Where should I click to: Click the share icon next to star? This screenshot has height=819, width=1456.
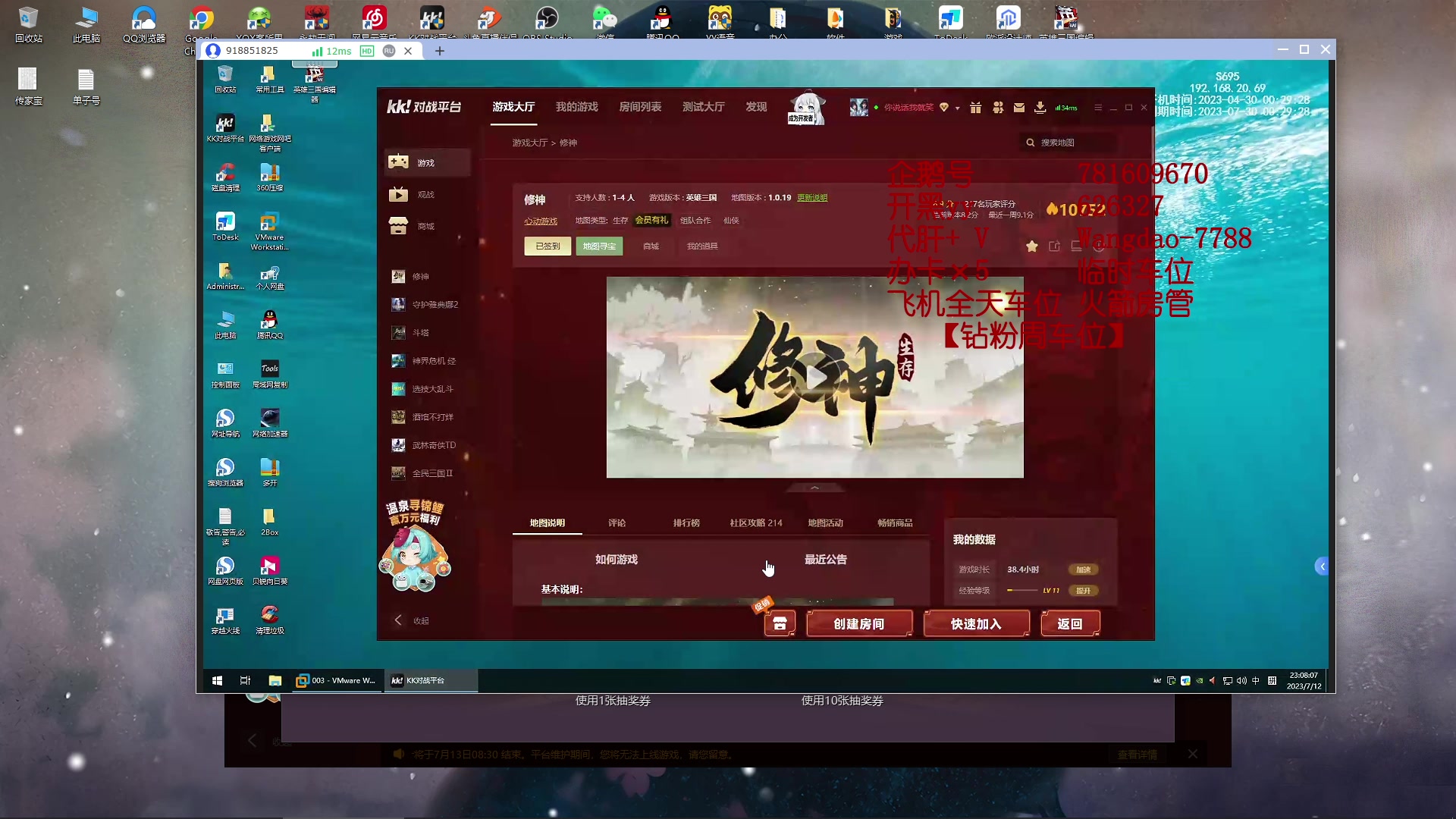point(1054,246)
